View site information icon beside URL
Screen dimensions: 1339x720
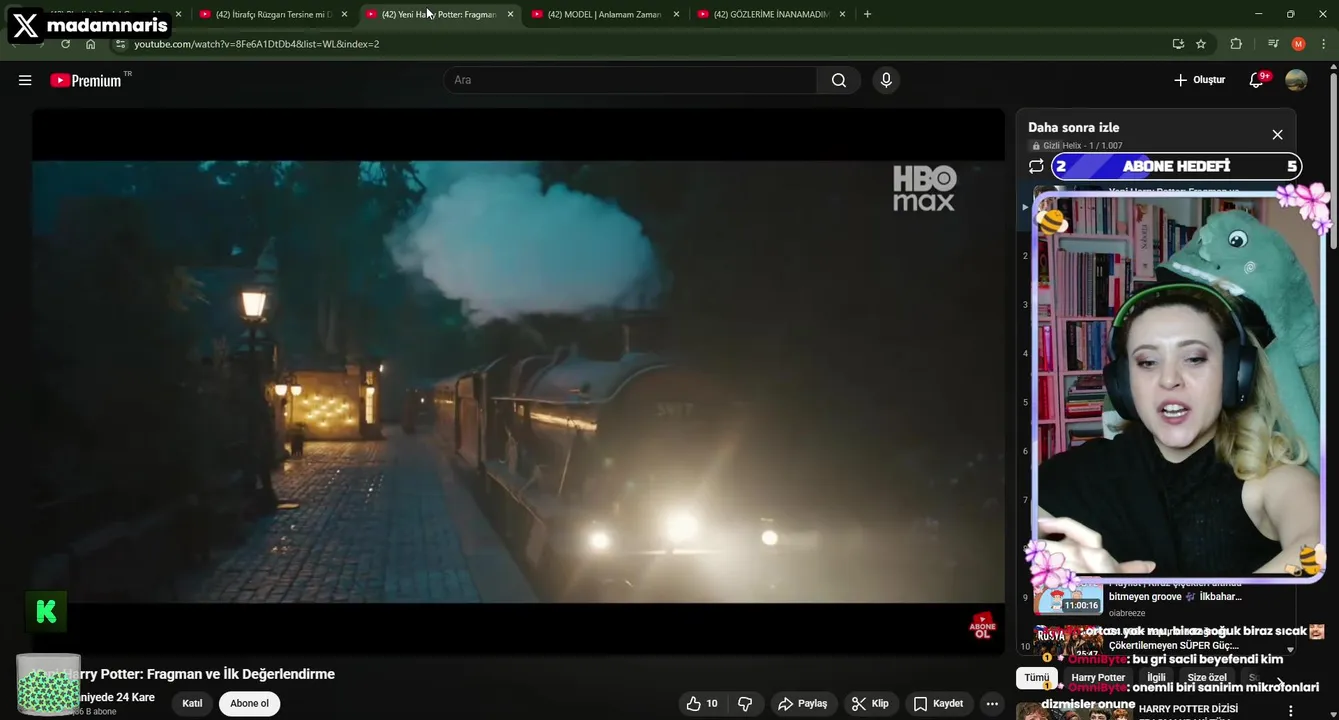point(120,44)
